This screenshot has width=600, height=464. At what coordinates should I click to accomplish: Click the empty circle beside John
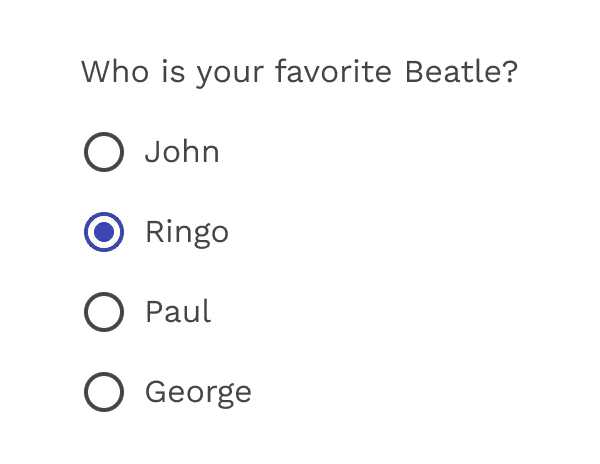click(104, 153)
